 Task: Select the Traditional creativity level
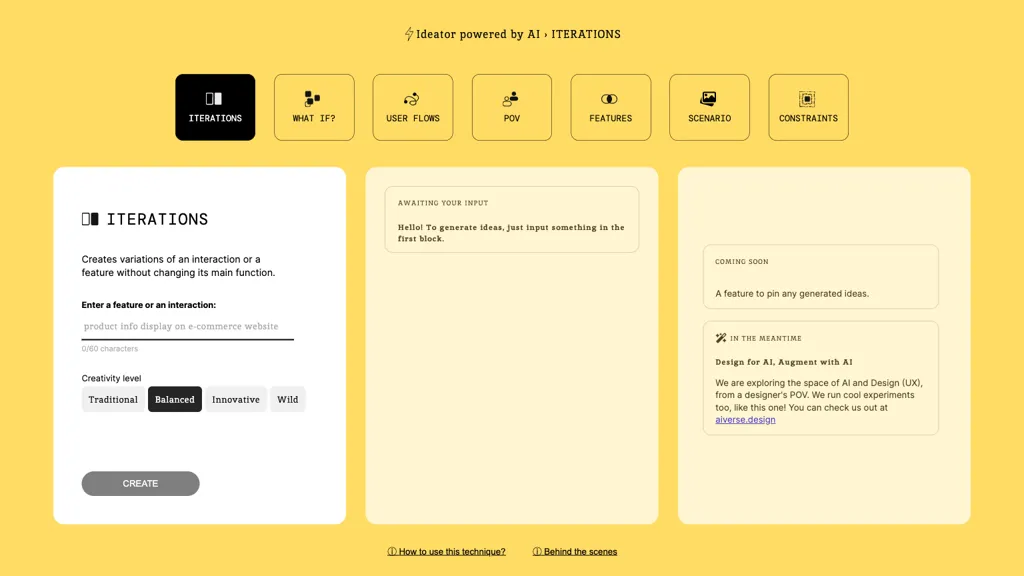113,399
